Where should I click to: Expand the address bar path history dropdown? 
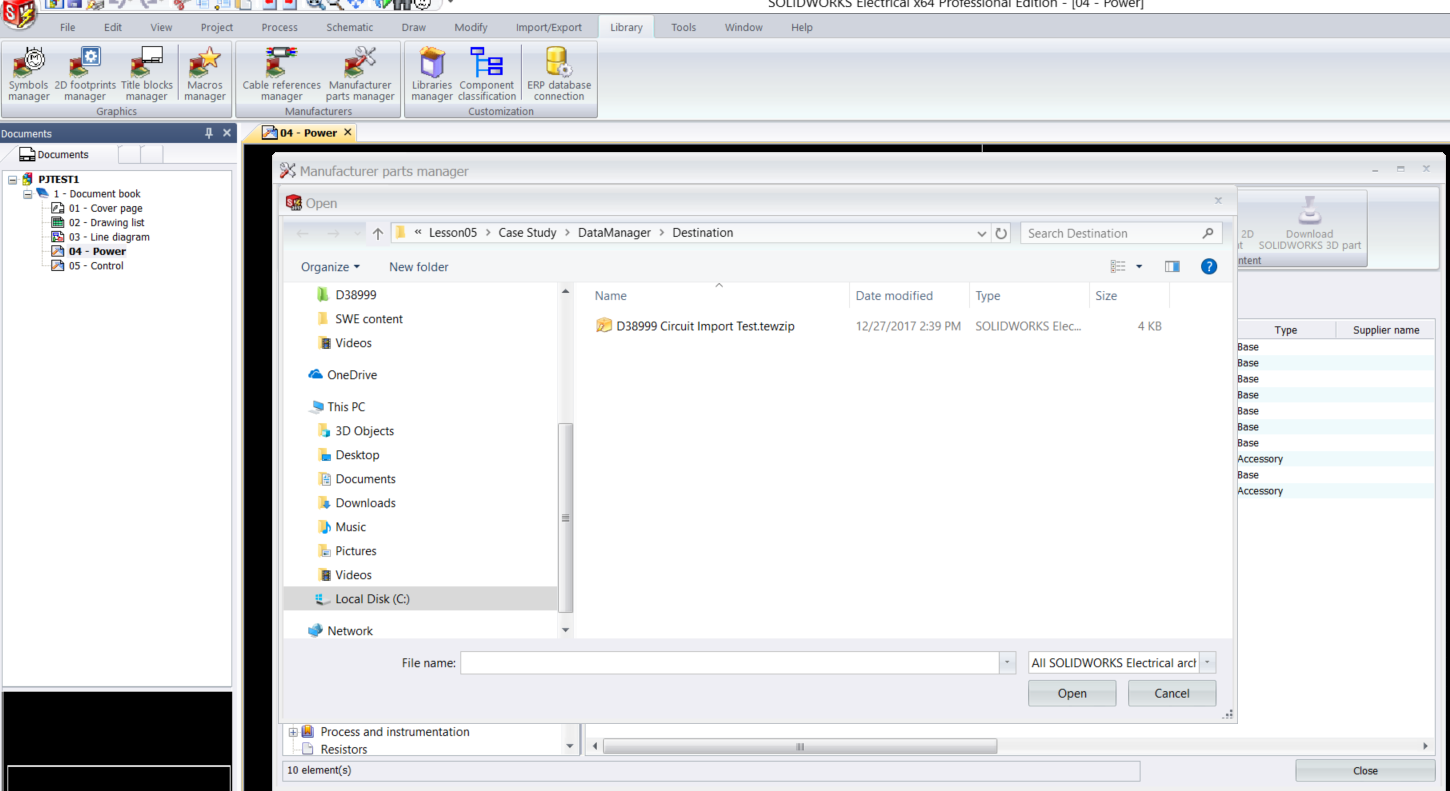click(x=982, y=233)
